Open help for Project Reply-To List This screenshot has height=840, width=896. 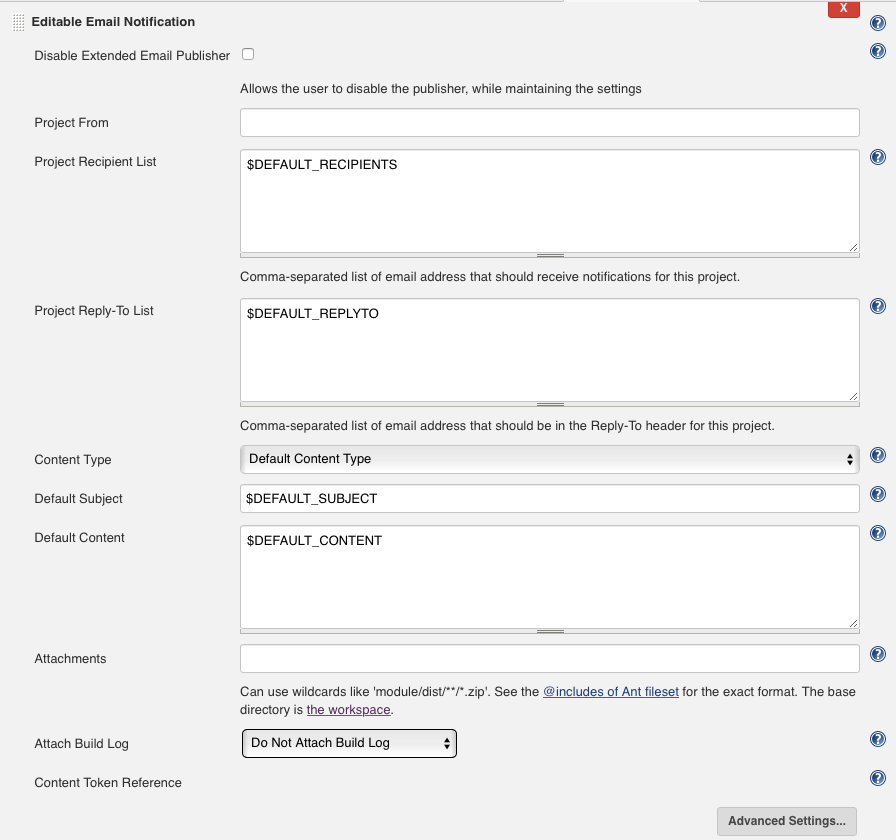(878, 305)
